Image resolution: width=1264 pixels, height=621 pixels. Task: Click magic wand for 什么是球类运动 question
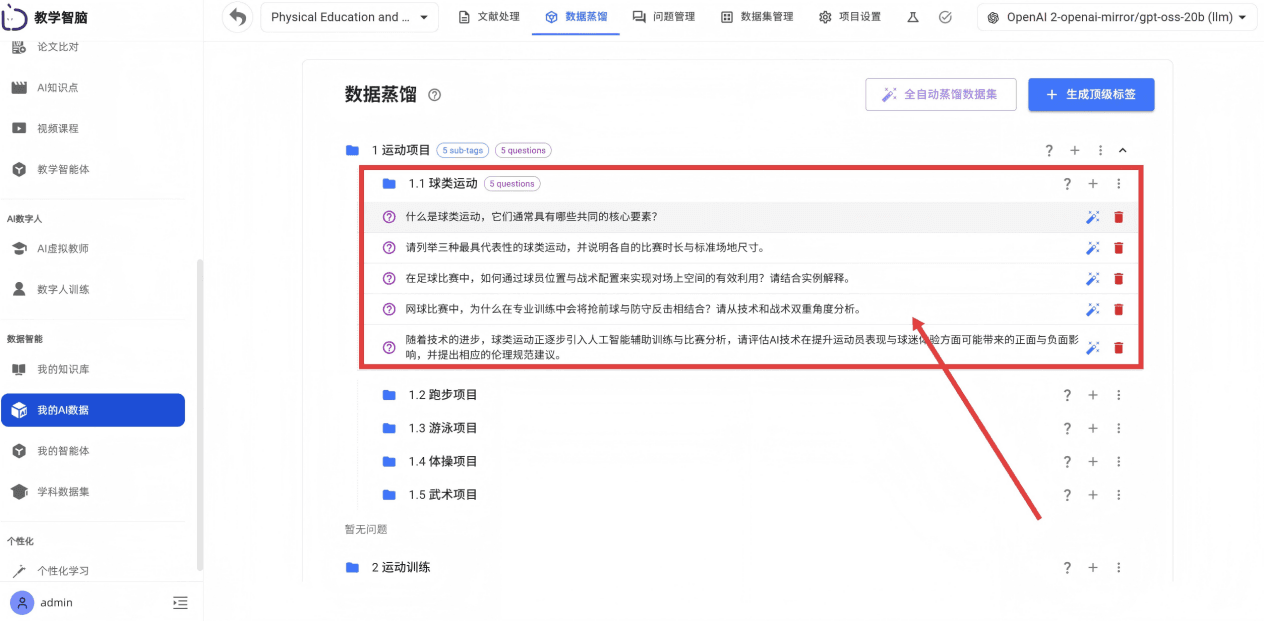tap(1093, 217)
